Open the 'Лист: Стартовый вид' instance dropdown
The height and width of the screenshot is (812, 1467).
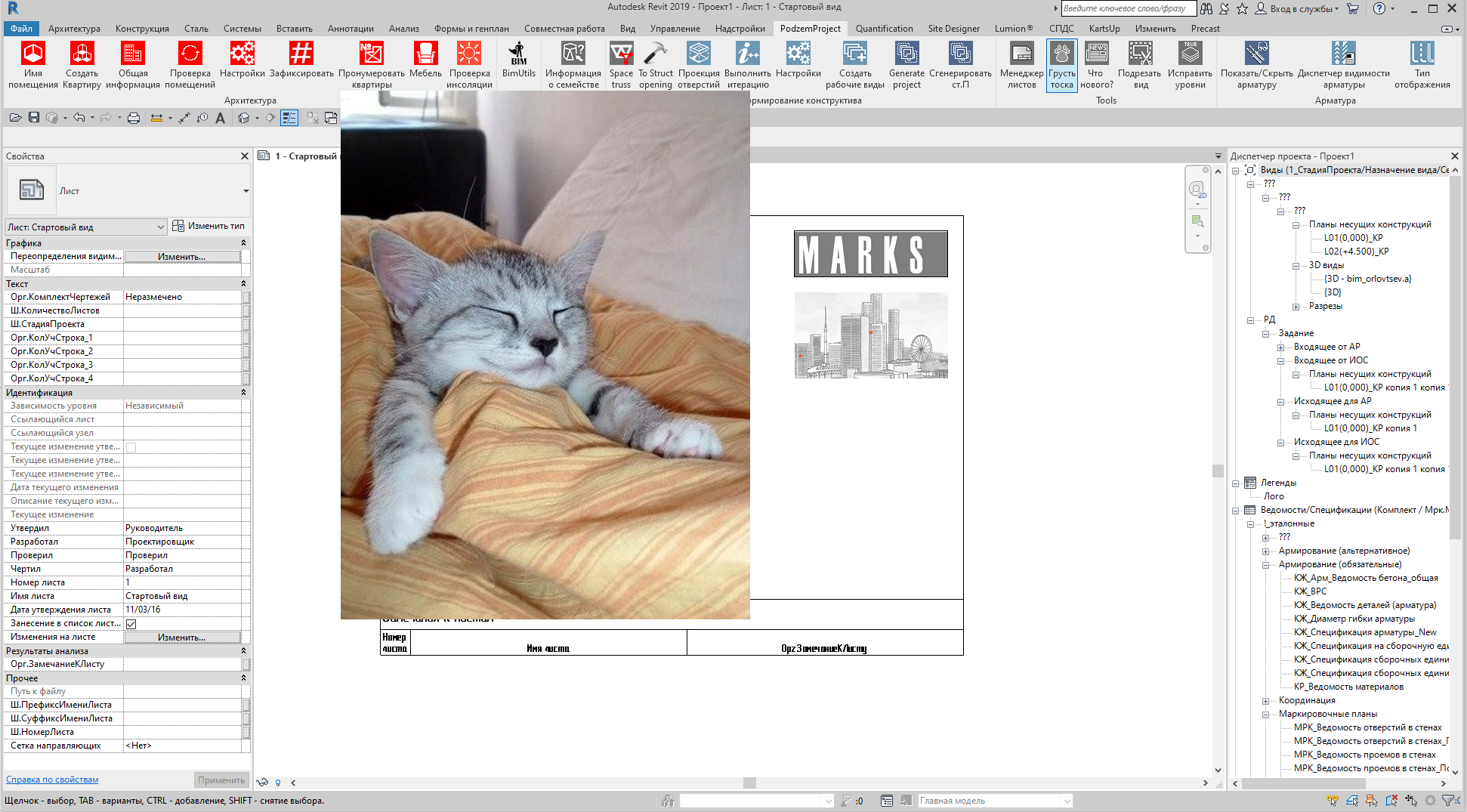pyautogui.click(x=85, y=227)
